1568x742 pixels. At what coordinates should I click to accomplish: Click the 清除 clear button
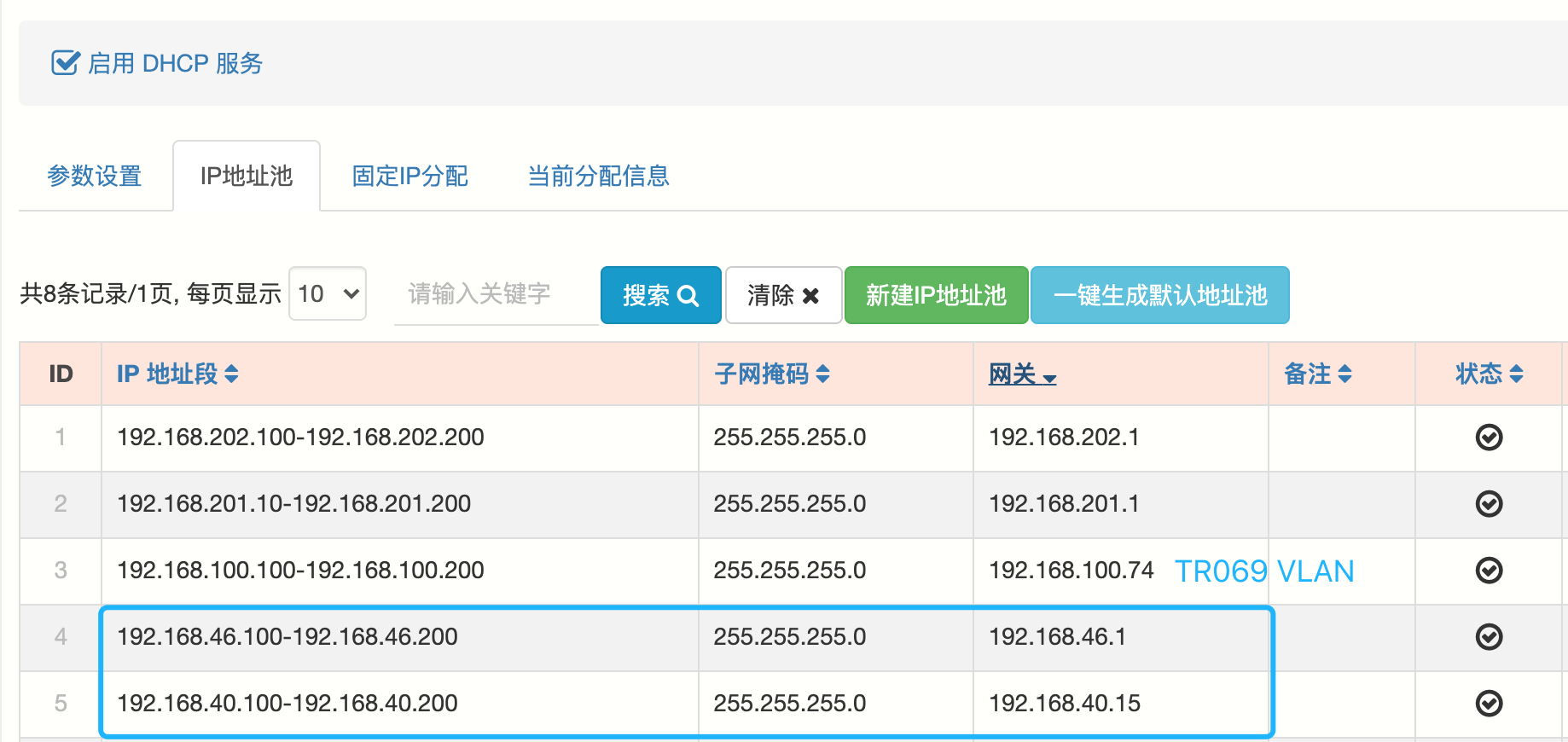point(783,295)
